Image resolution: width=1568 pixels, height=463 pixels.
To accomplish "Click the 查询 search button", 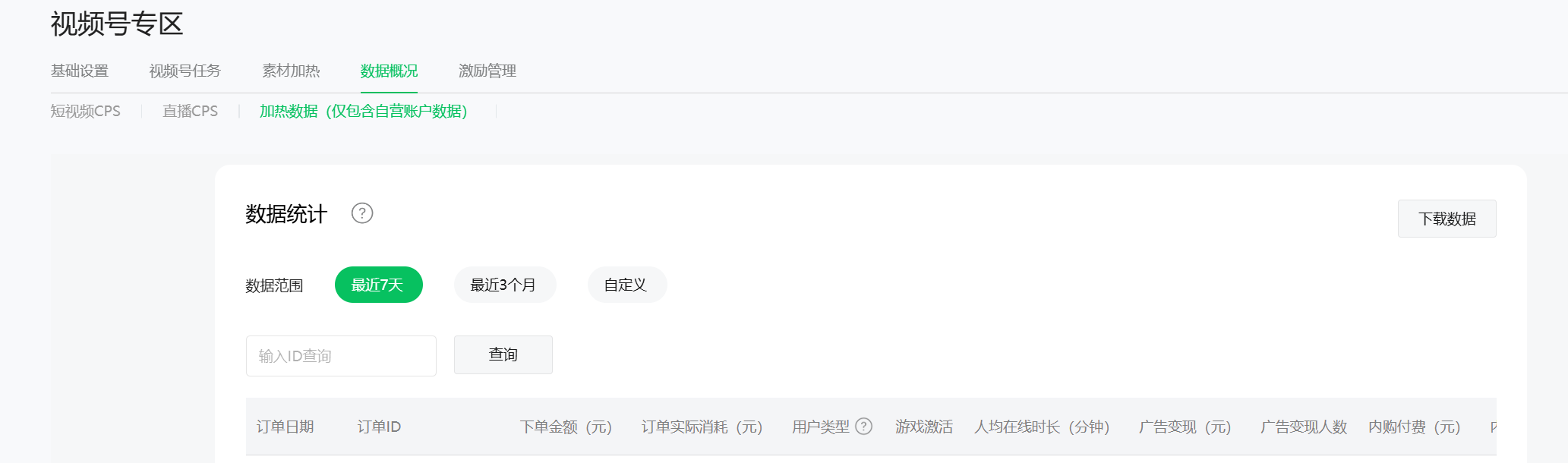I will pyautogui.click(x=503, y=354).
